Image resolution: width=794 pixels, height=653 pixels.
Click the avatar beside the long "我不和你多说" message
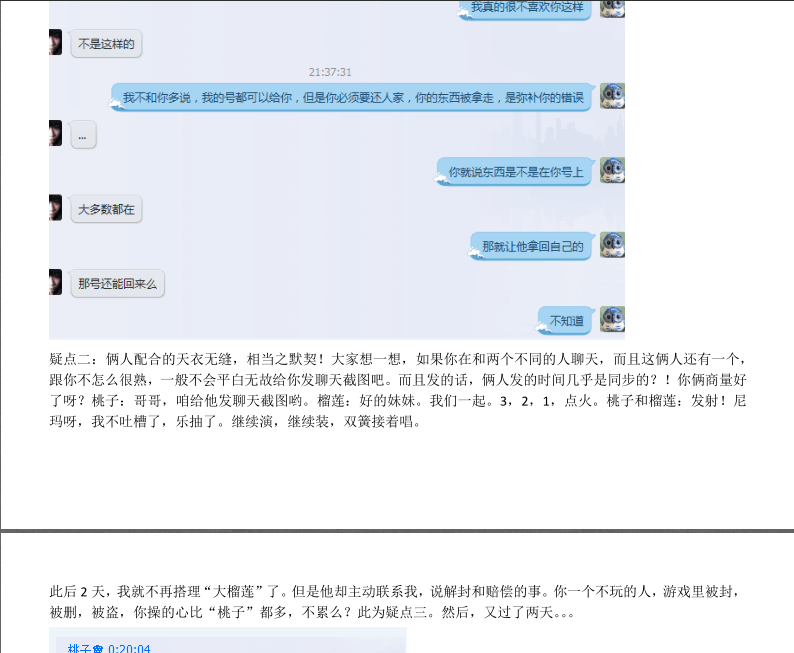[x=612, y=96]
